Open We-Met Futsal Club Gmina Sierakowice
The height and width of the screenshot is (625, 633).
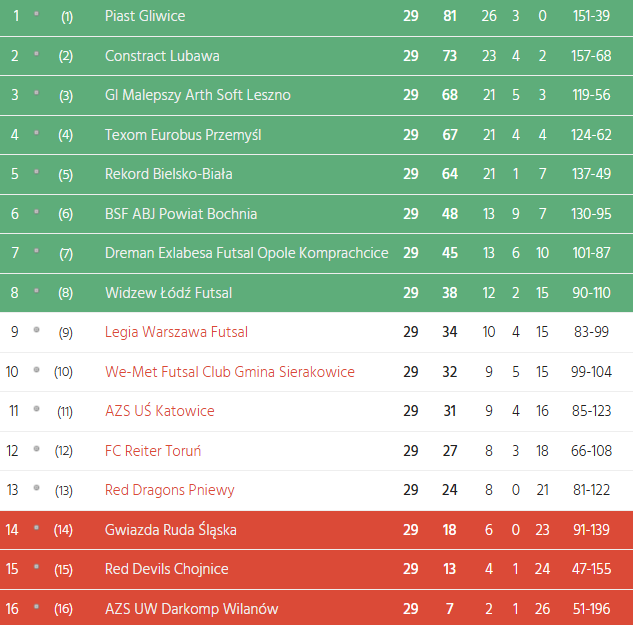(230, 372)
